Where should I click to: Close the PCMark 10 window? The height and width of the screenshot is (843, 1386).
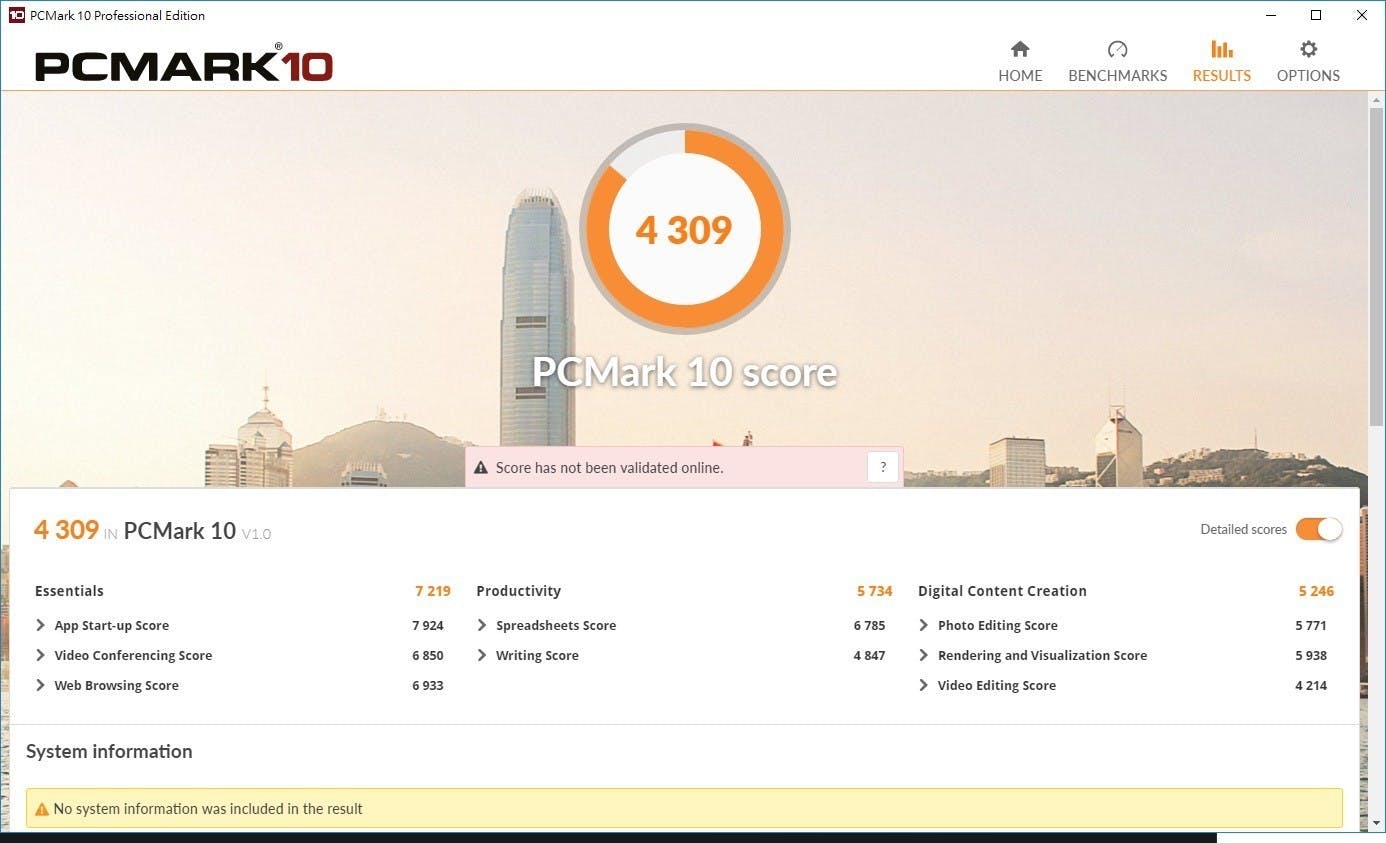1362,15
